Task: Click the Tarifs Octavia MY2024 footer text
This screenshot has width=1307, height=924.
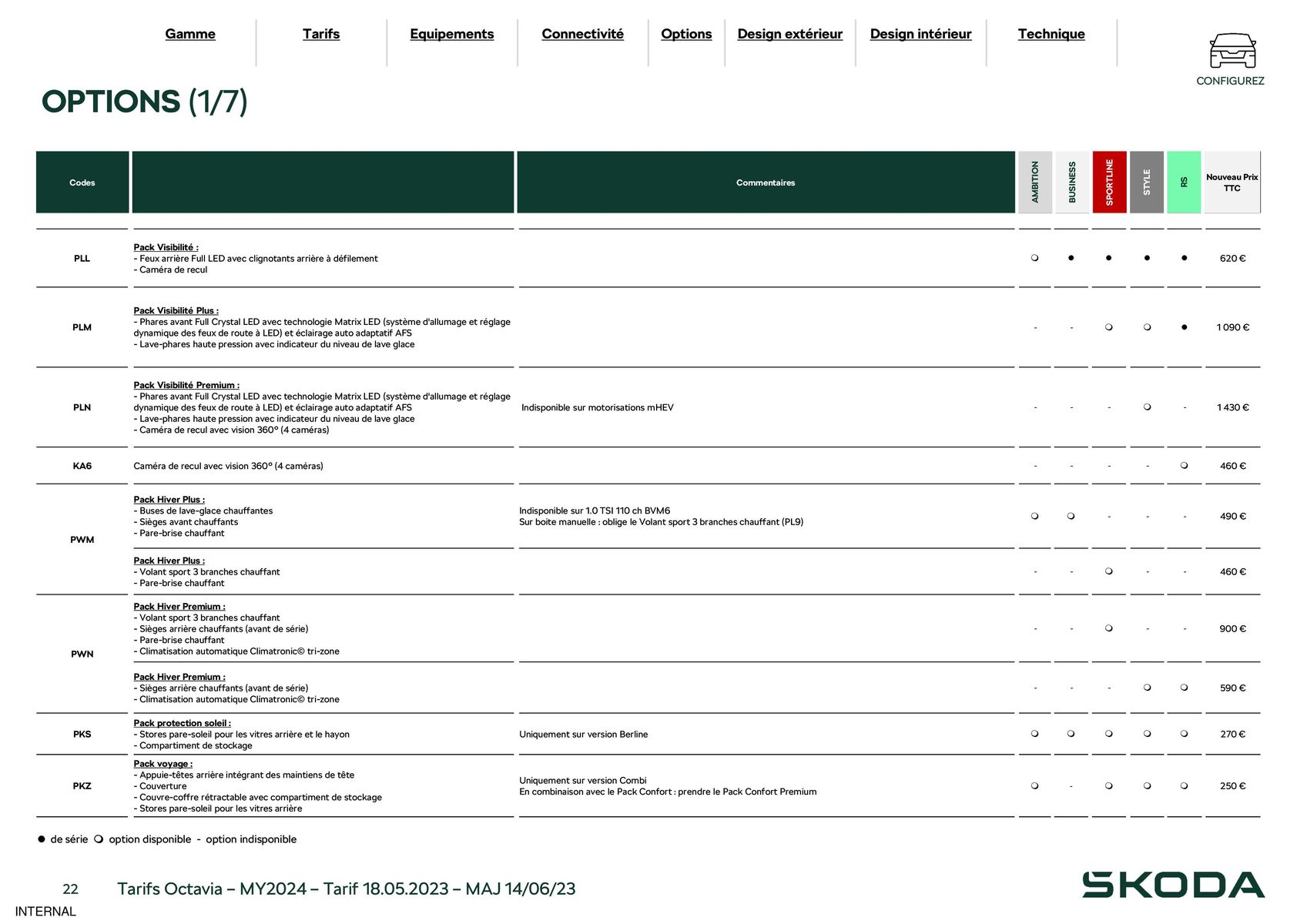Action: 347,889
